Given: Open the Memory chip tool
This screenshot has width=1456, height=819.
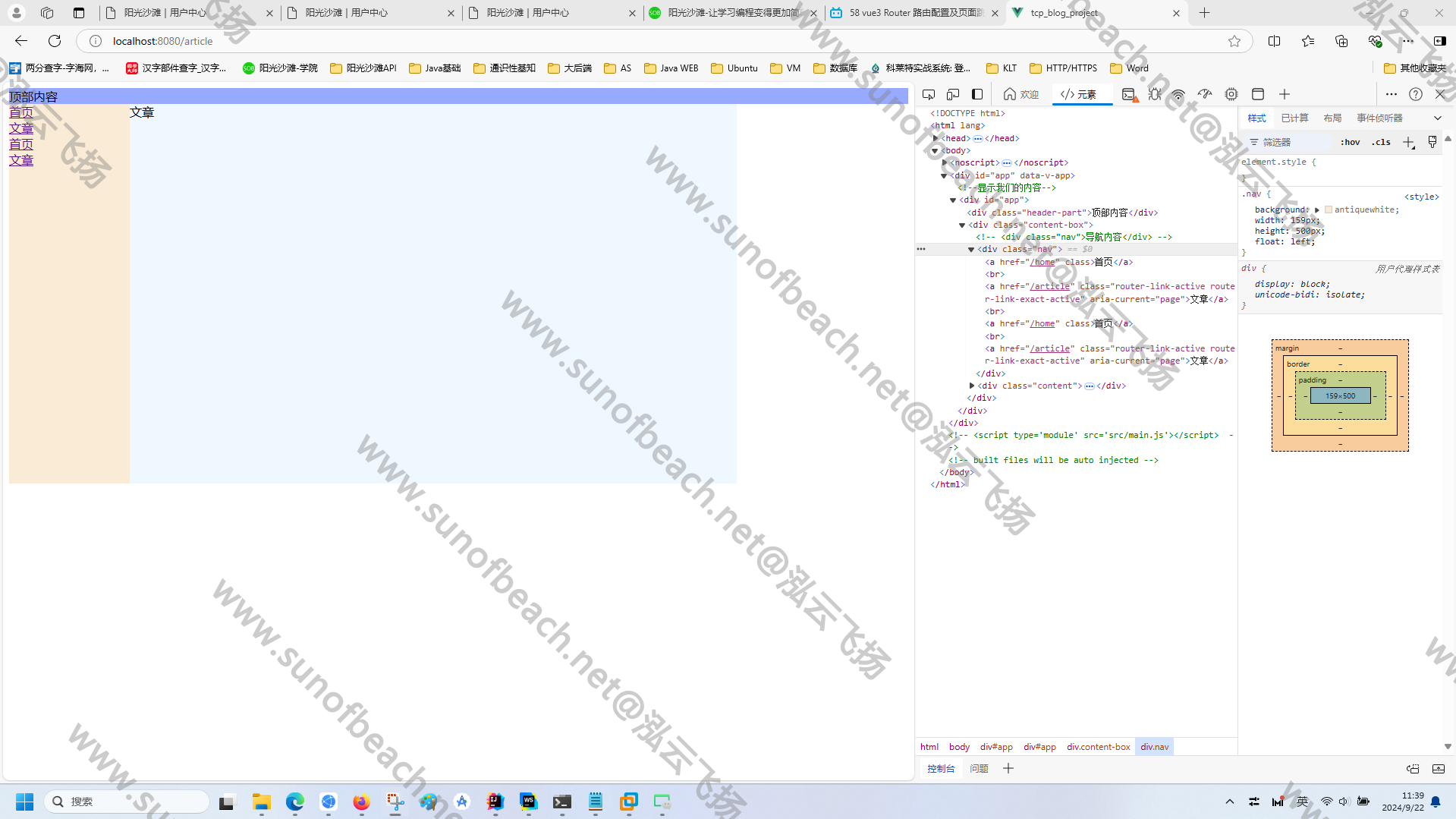Looking at the screenshot, I should tap(1231, 94).
